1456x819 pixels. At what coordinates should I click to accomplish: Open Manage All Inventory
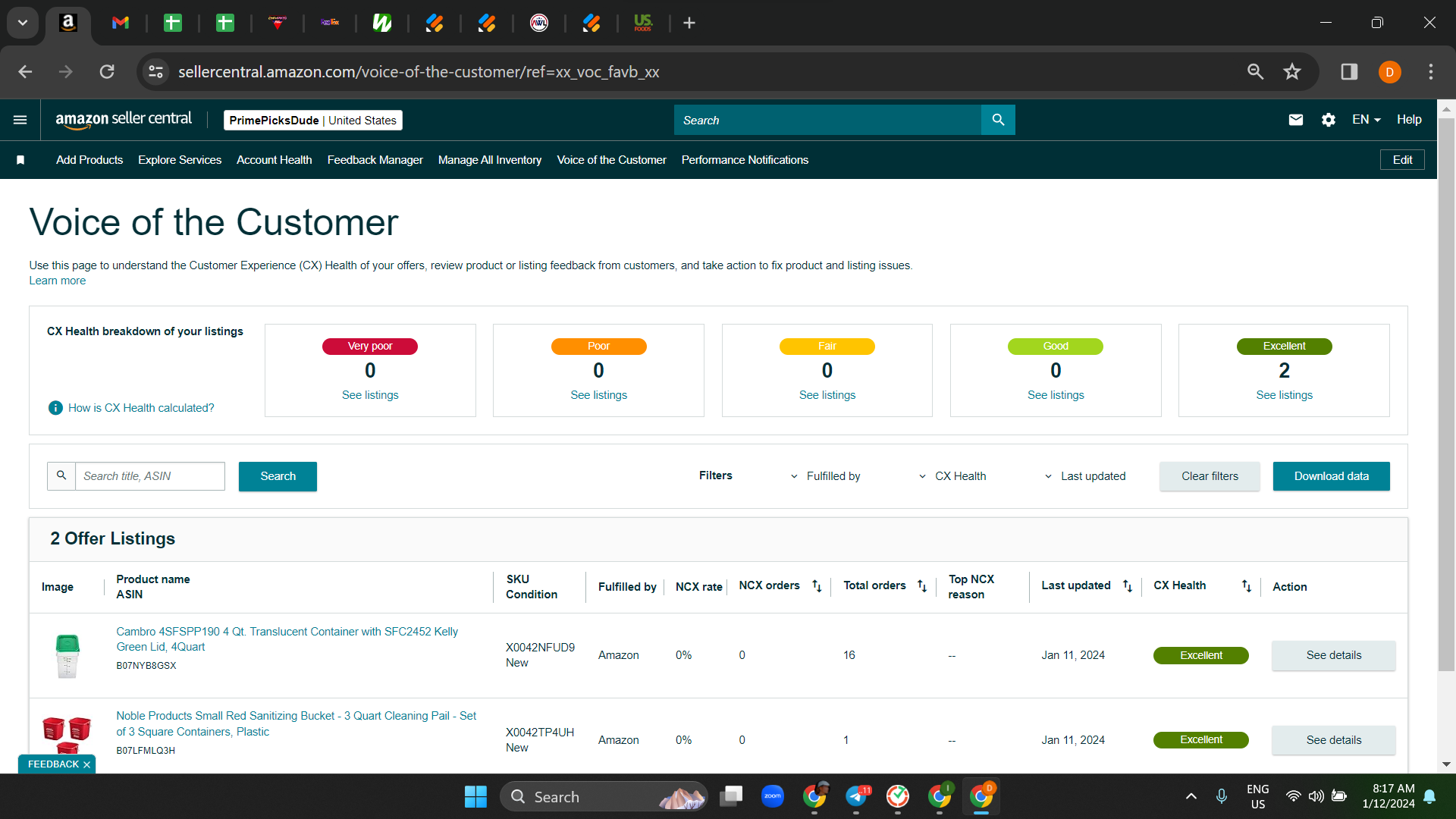tap(490, 160)
